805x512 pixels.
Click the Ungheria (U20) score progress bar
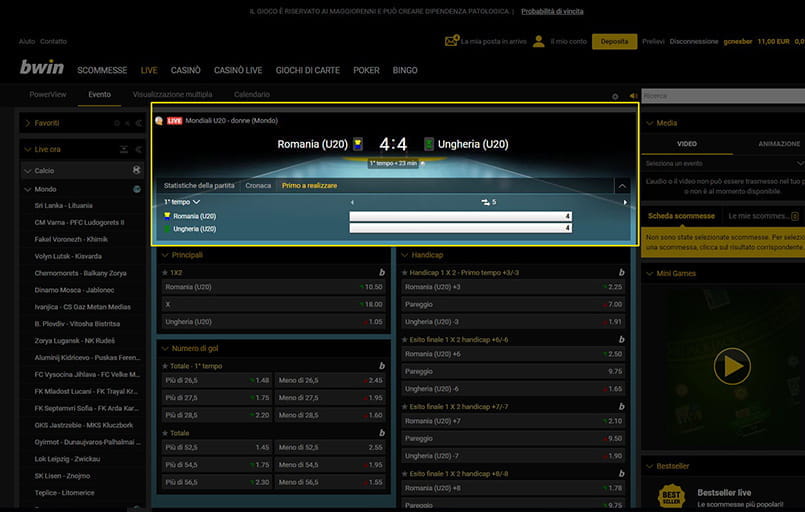point(461,228)
